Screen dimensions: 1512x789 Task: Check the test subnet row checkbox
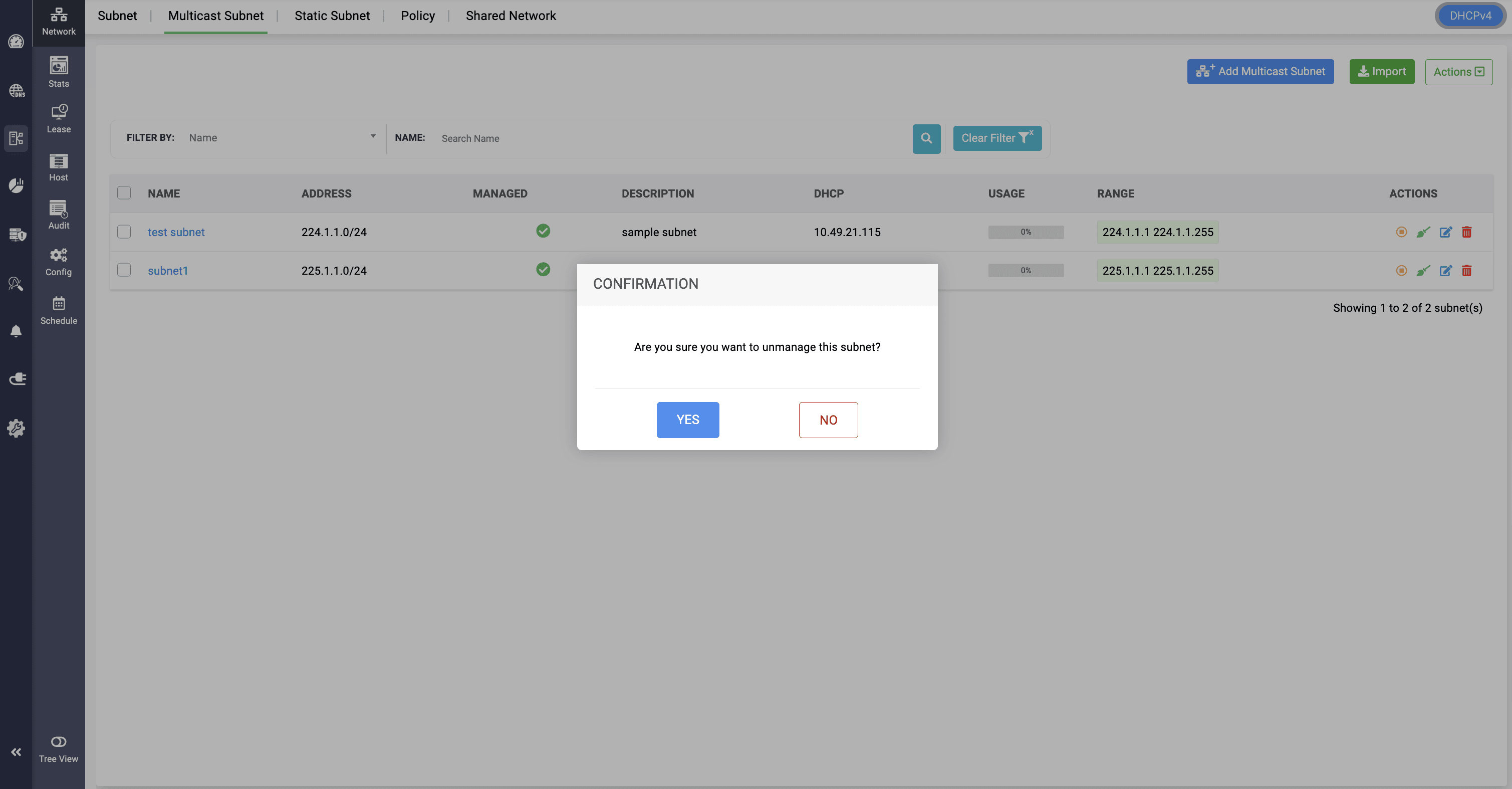click(124, 232)
